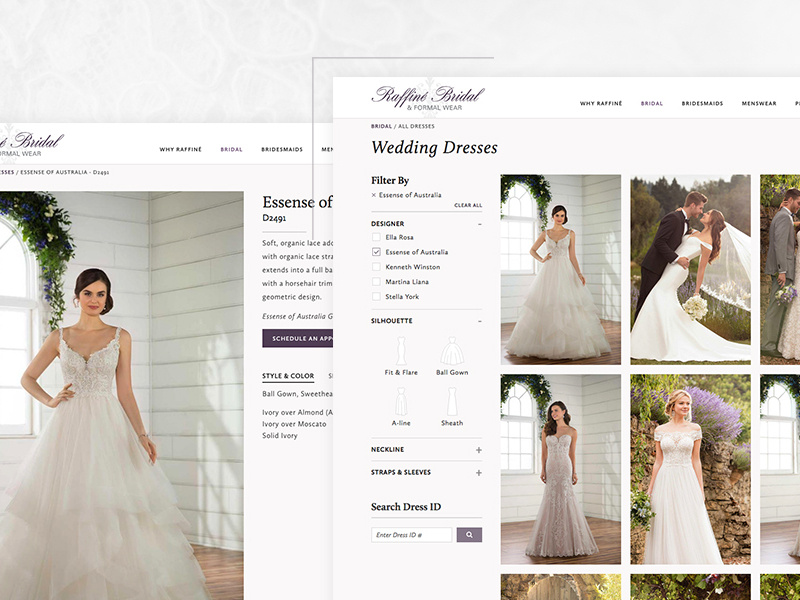Choose the Sheath silhouette icon
Screen dimensions: 800x600
click(x=452, y=401)
